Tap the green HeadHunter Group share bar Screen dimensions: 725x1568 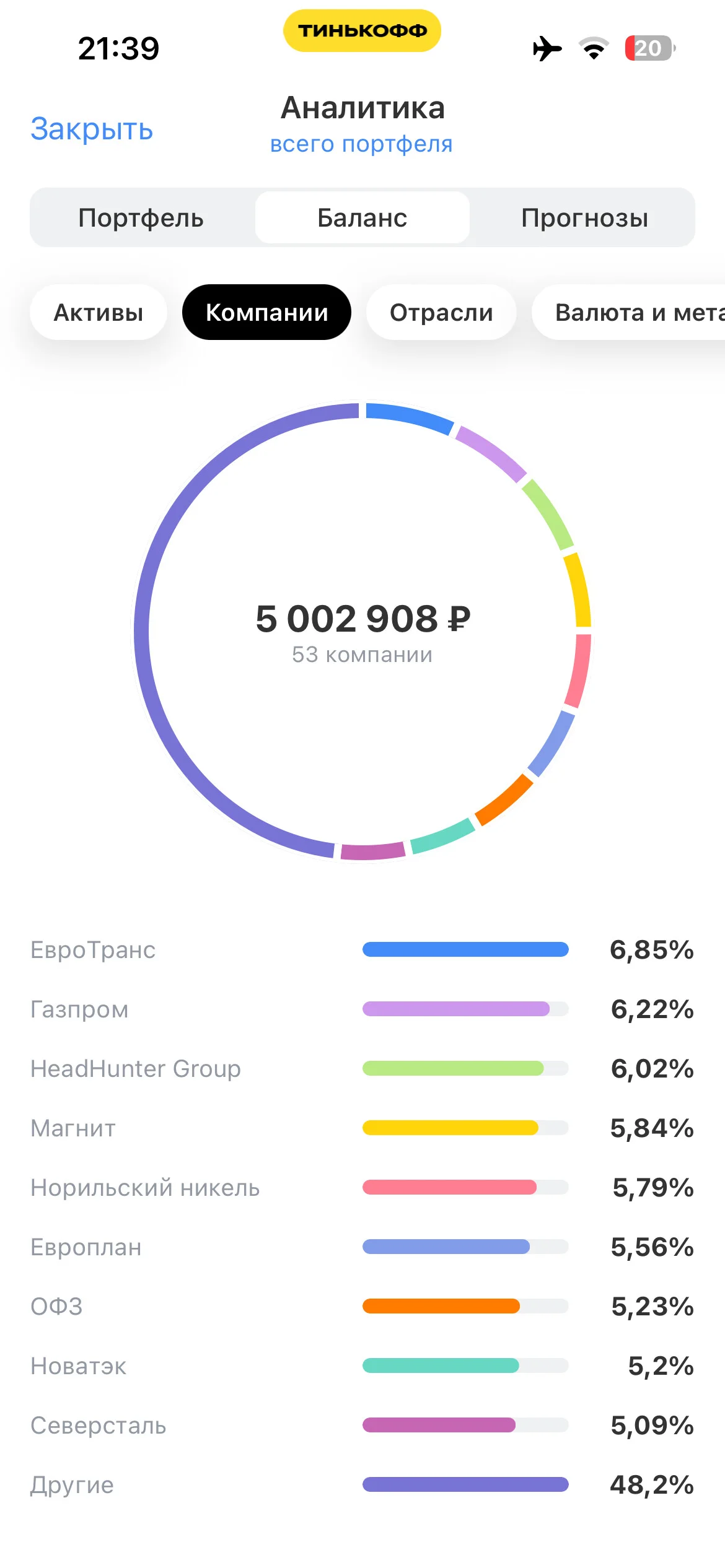click(x=453, y=1068)
